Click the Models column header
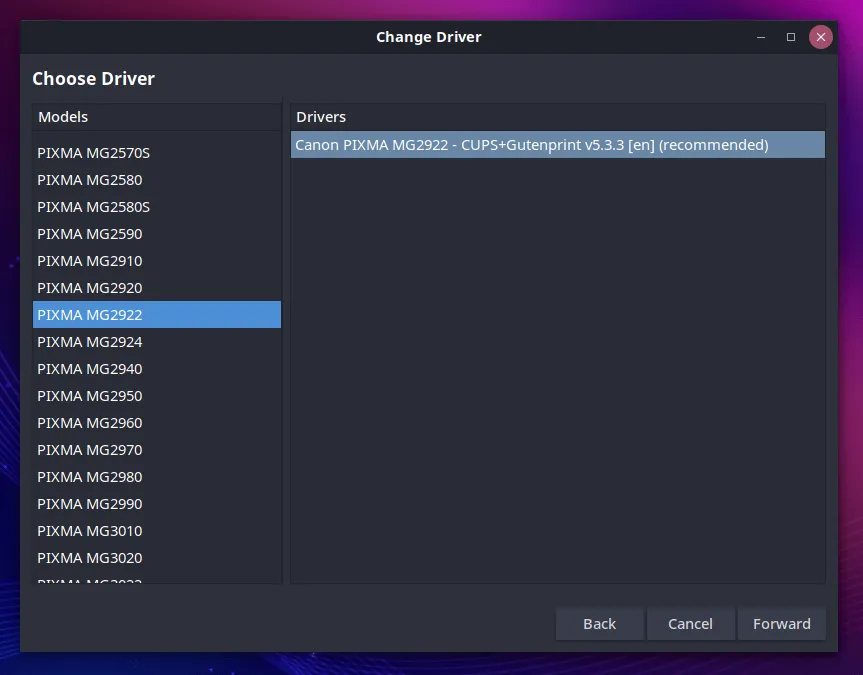The image size is (863, 675). [x=157, y=117]
